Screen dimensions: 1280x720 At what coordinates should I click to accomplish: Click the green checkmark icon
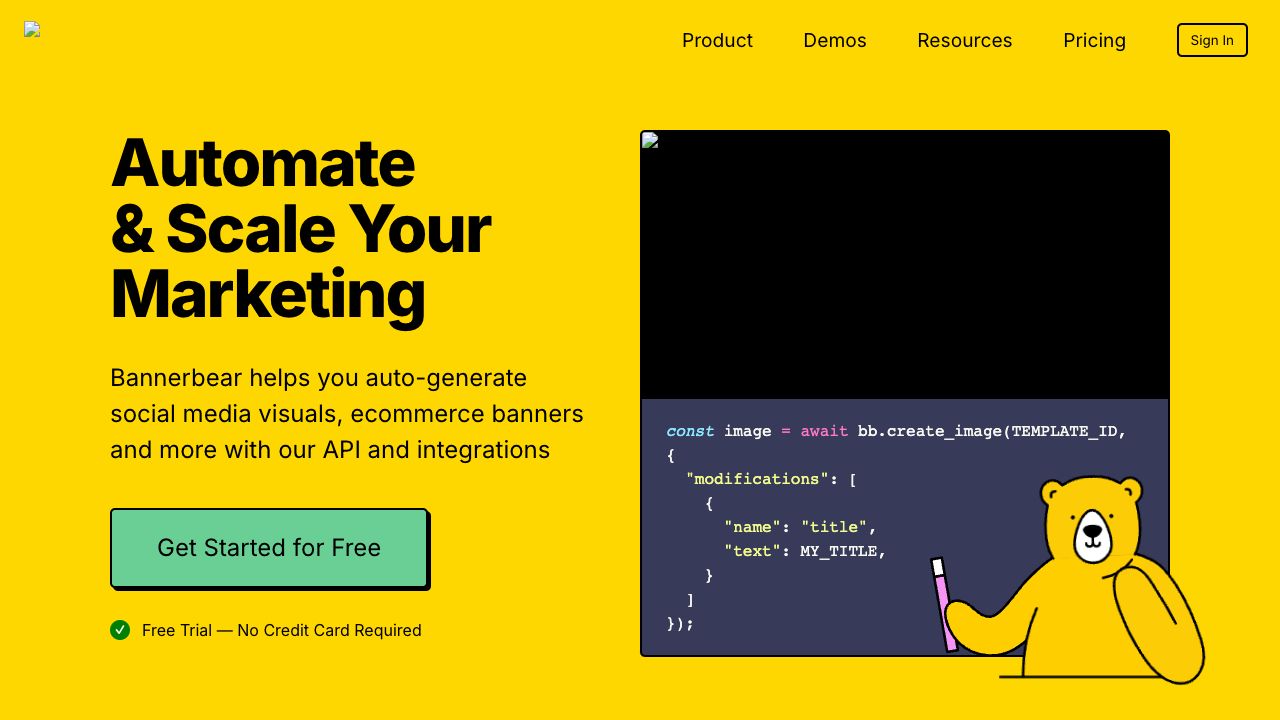click(x=120, y=630)
